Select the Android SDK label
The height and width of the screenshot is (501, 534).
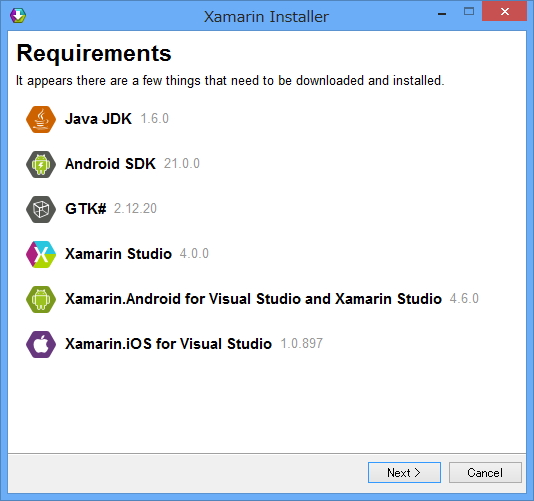[x=110, y=164]
